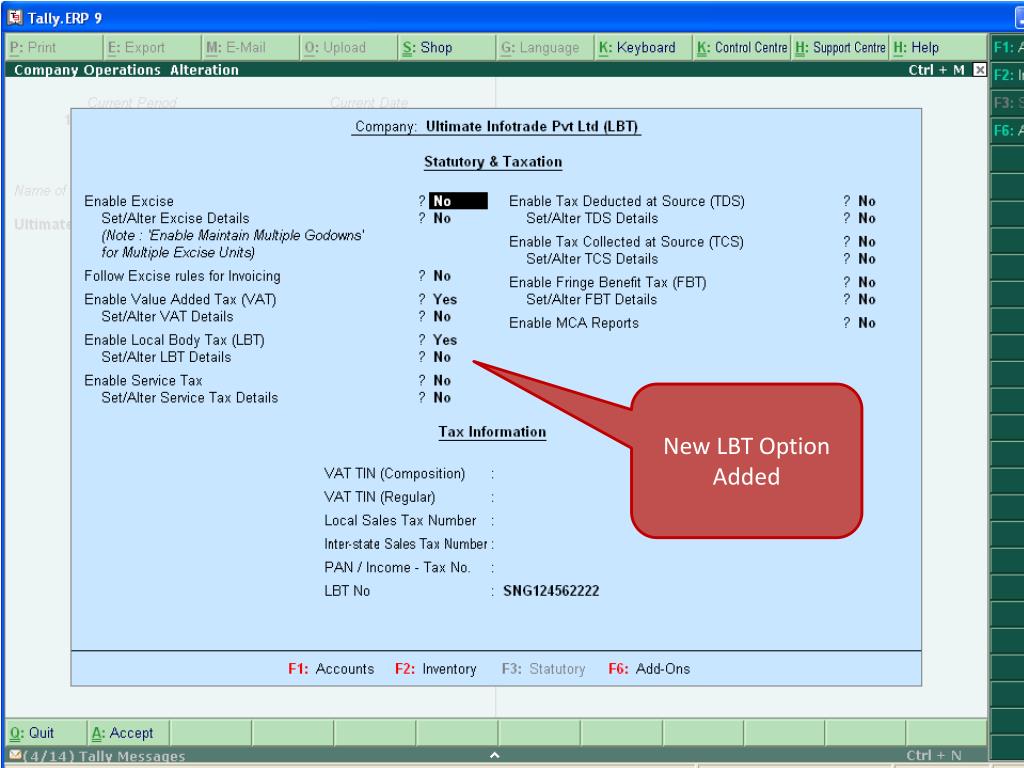Click the Ctrl + N shortcut label
The width and height of the screenshot is (1024, 768).
[934, 756]
